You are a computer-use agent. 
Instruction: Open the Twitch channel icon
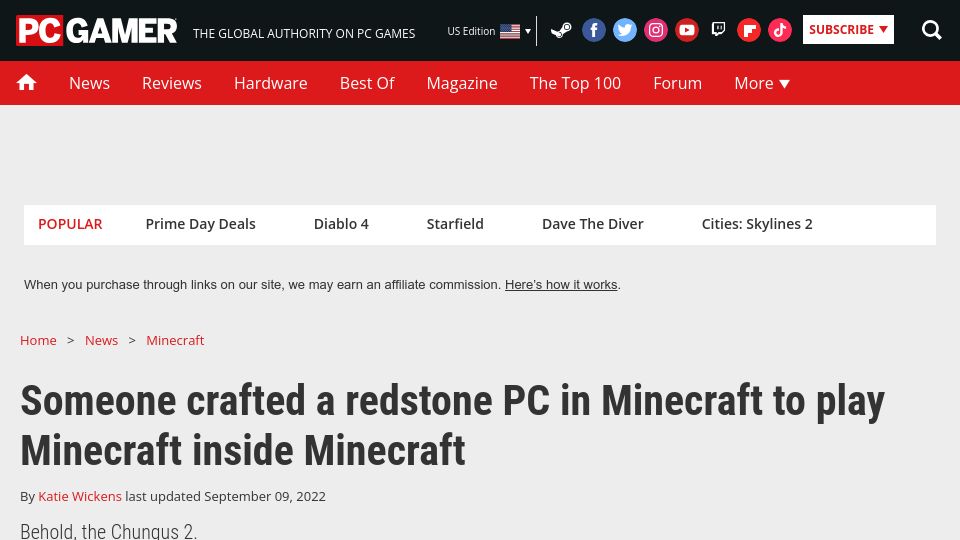point(718,29)
